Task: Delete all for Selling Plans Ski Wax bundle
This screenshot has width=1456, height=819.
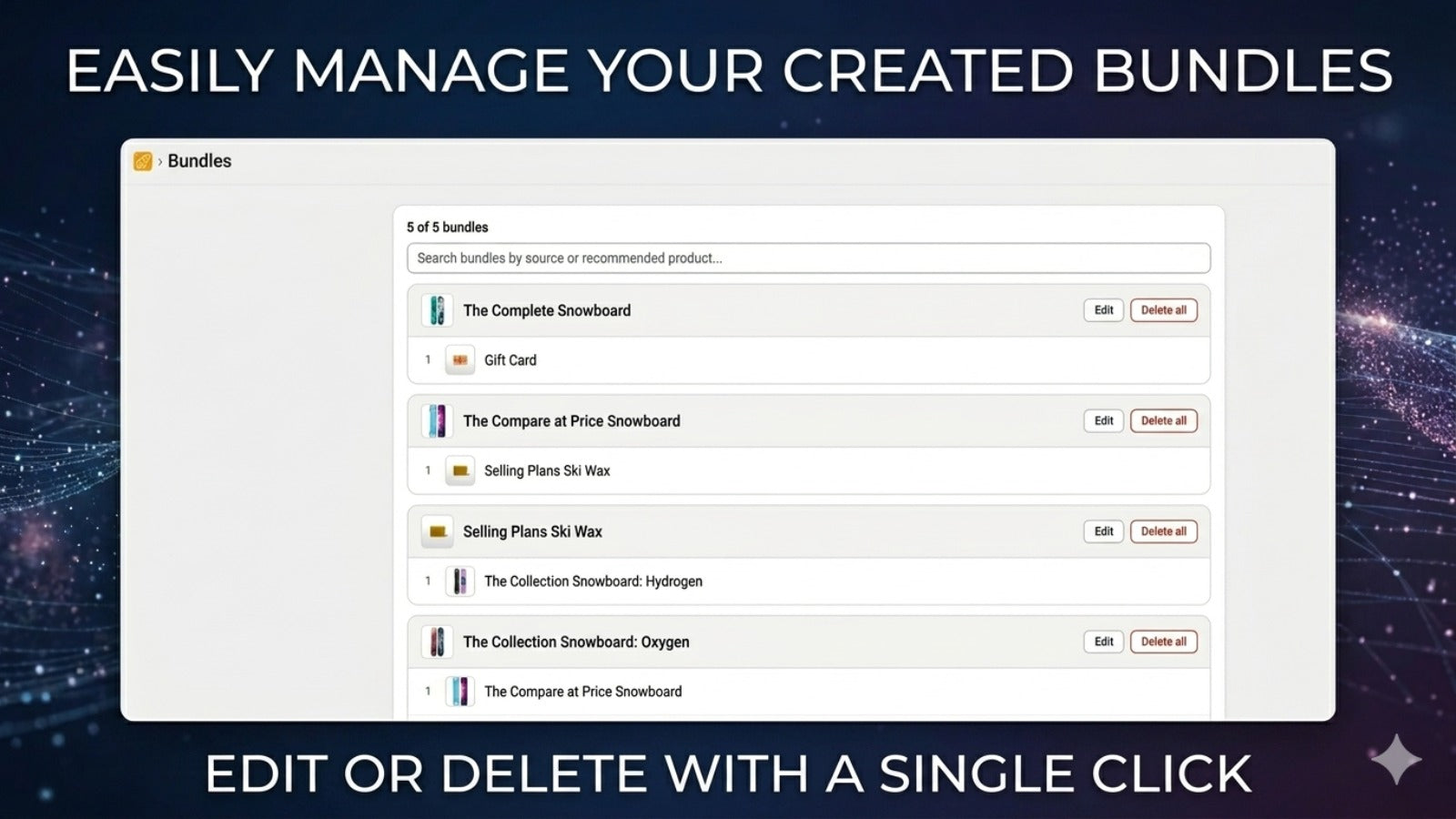Action: pos(1164,531)
